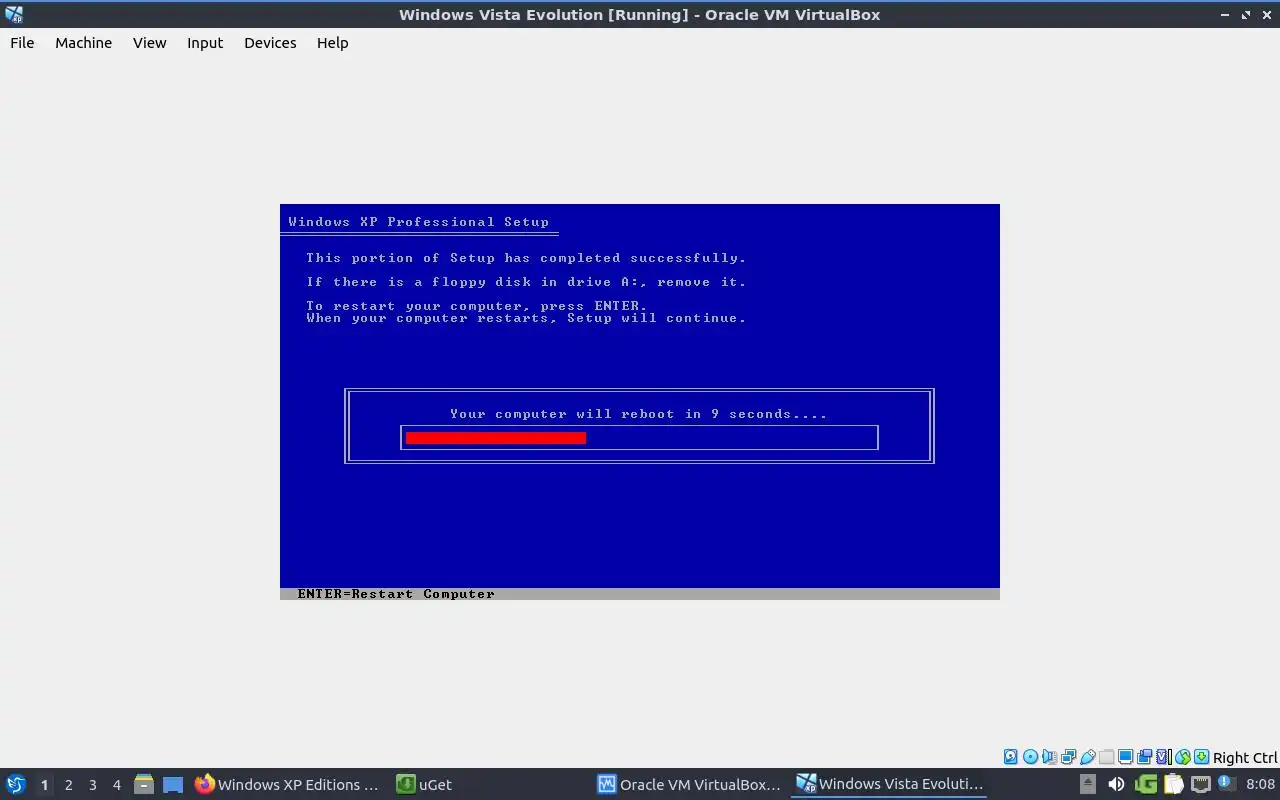Click the hard disk activity indicator

click(1011, 757)
